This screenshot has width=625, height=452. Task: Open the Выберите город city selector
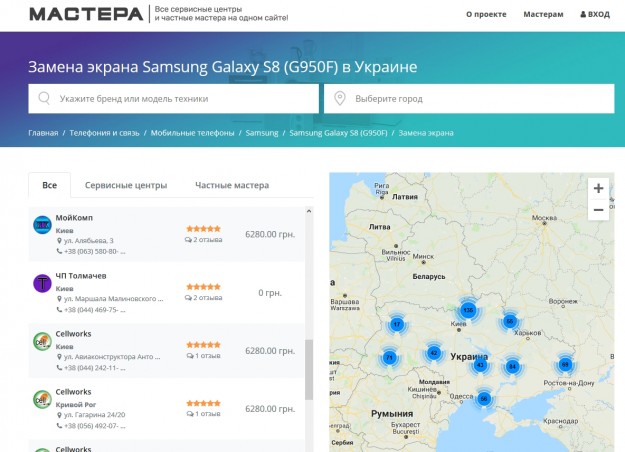(x=468, y=99)
